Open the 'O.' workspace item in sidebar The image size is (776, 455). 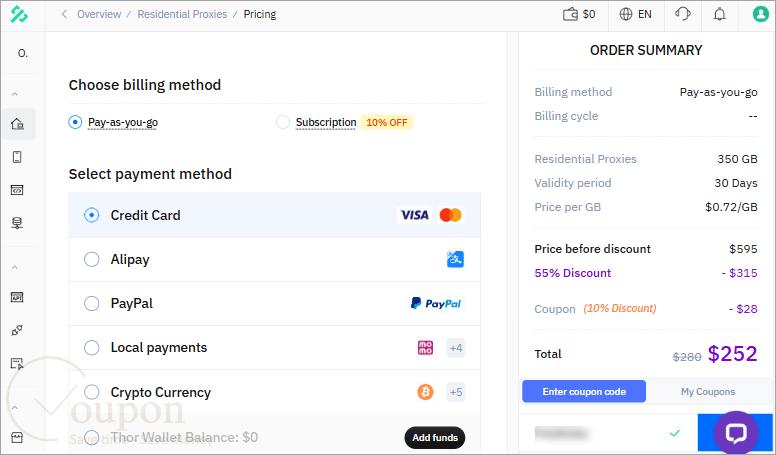(x=23, y=53)
